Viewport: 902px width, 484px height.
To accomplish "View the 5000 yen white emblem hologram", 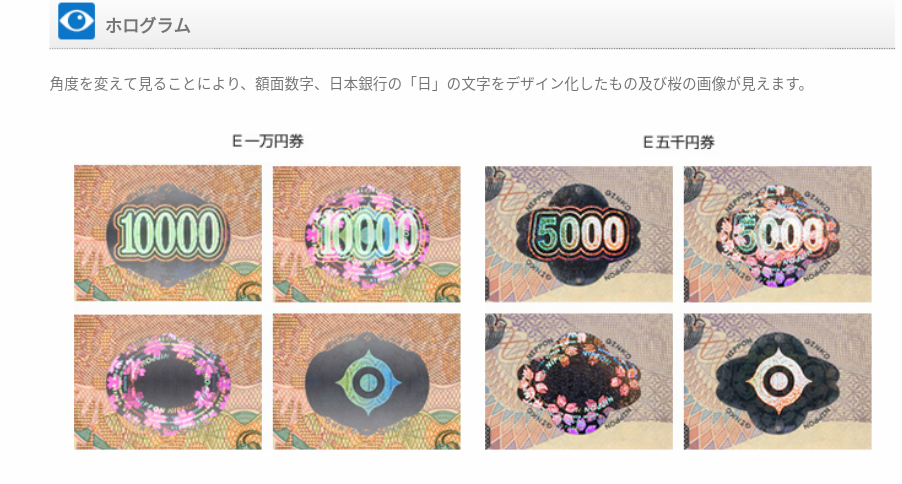I will click(x=778, y=382).
